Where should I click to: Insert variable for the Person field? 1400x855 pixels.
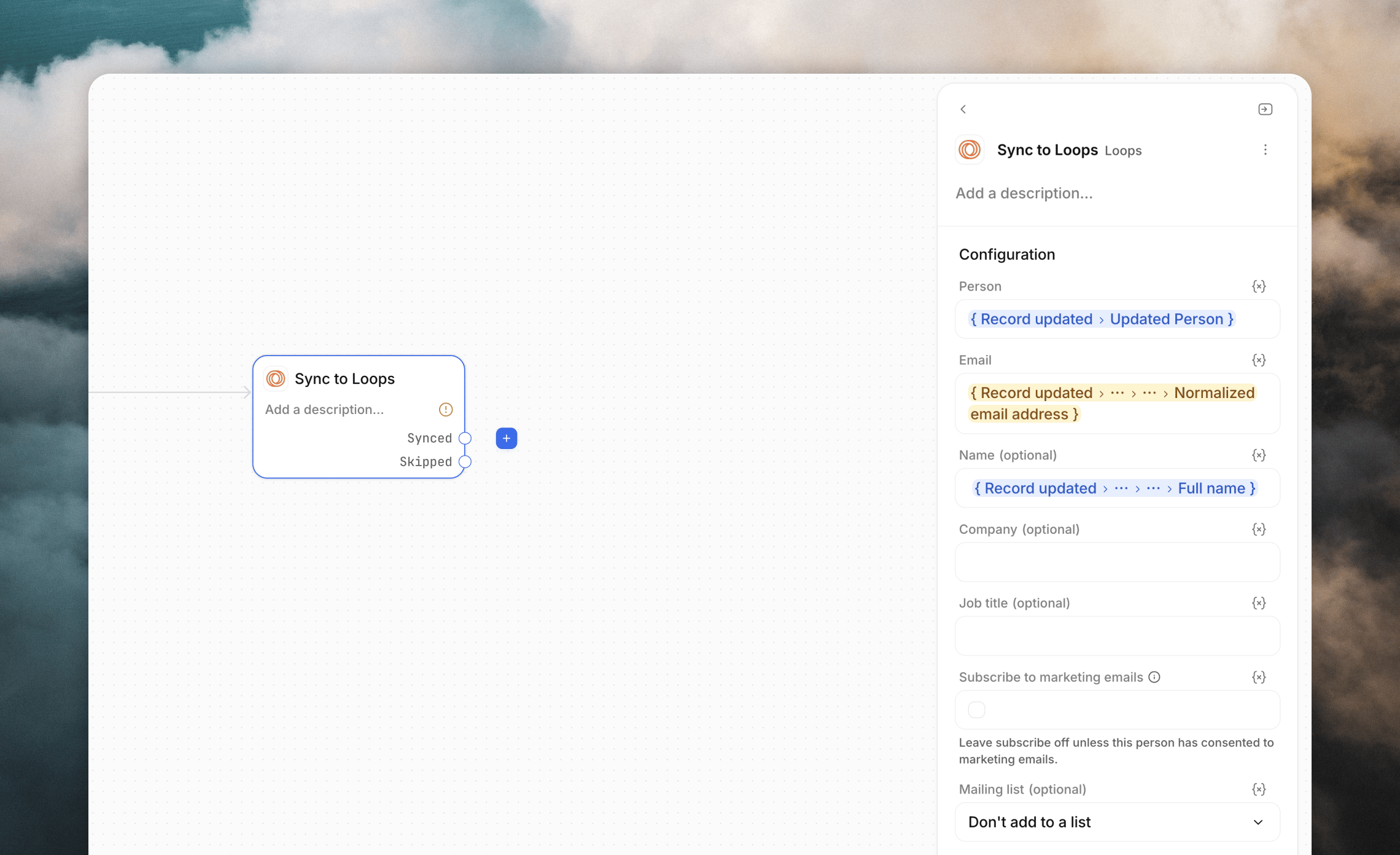[x=1259, y=286]
